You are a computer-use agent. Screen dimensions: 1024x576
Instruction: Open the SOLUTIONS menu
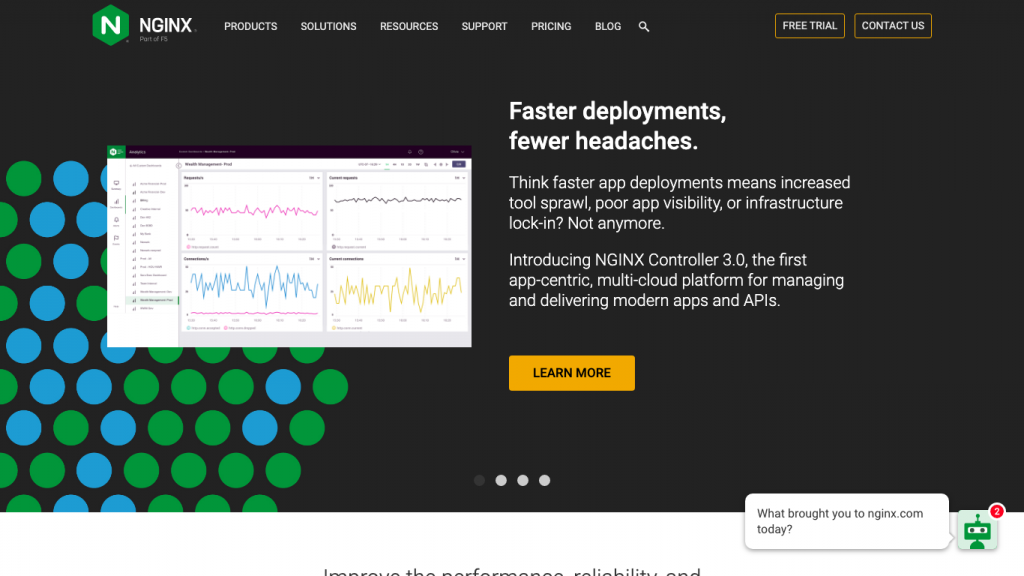[x=328, y=26]
